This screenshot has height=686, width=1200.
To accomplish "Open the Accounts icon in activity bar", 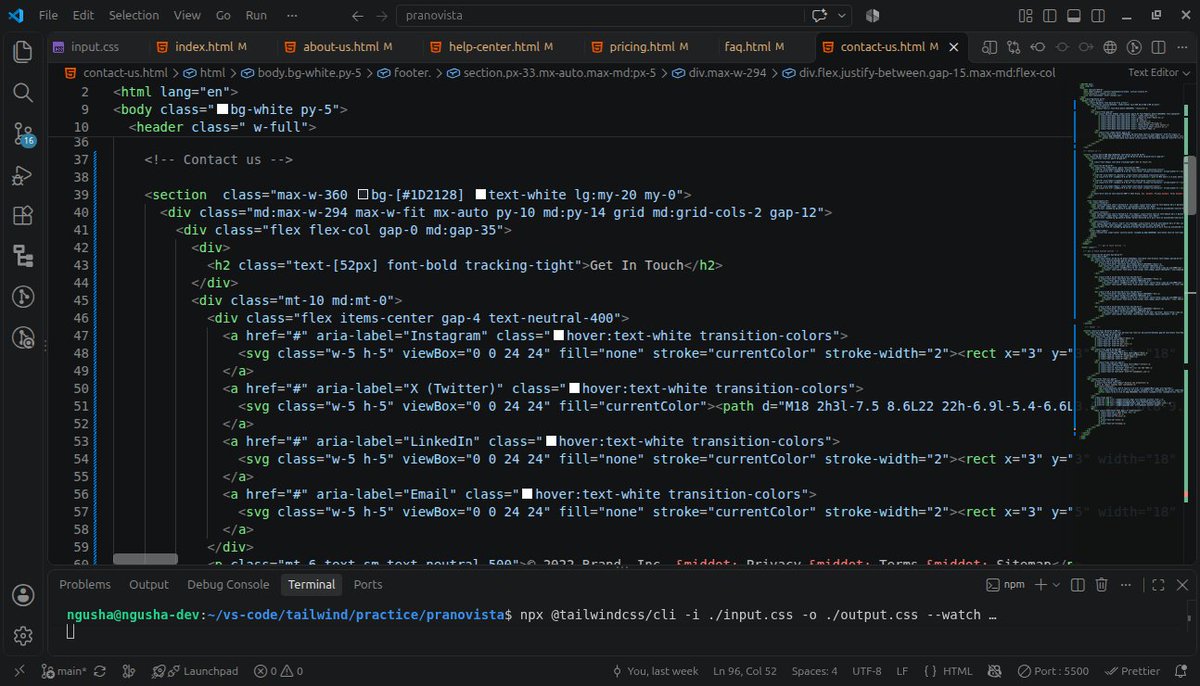I will 23,595.
